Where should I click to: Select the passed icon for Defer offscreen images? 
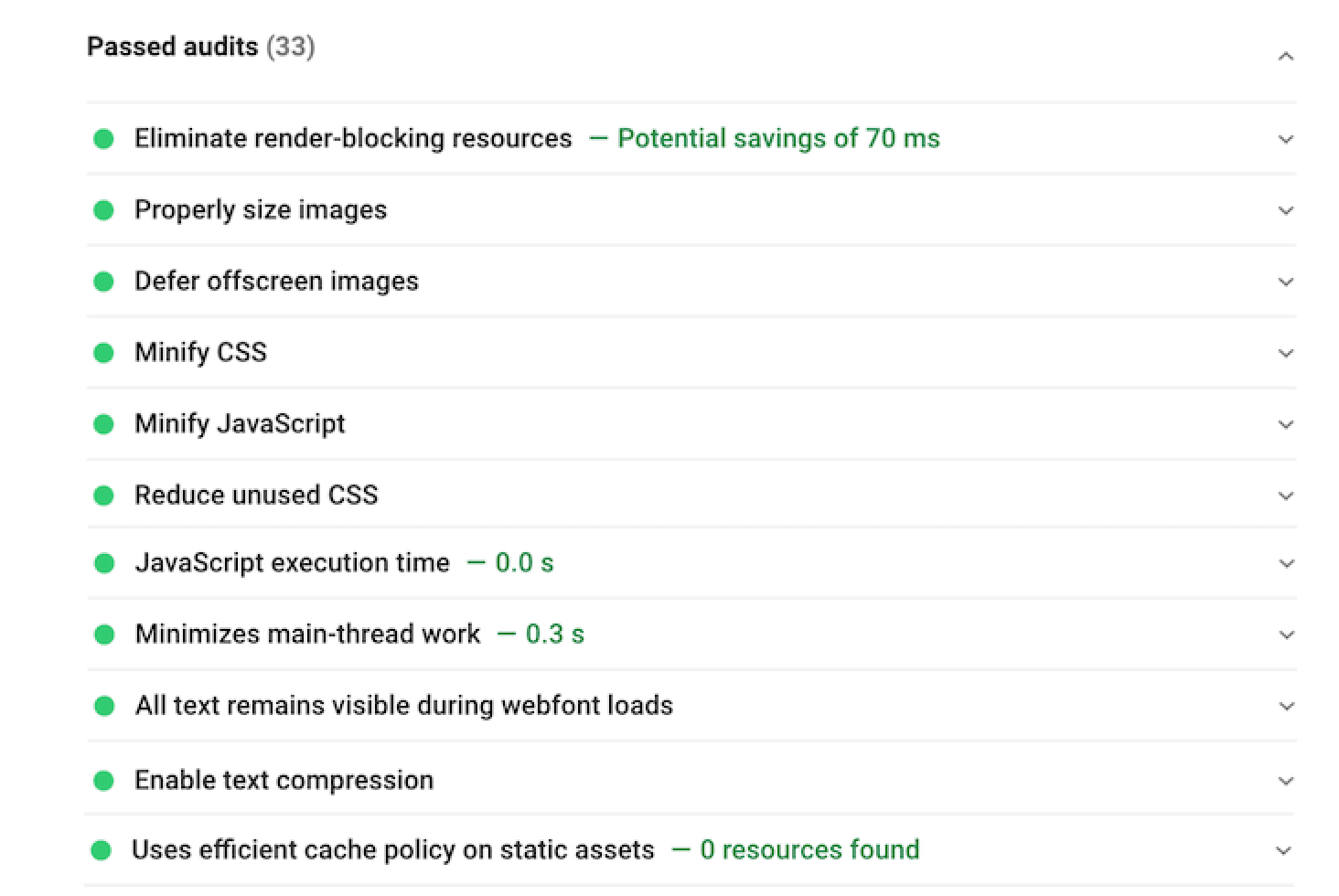pyautogui.click(x=103, y=282)
